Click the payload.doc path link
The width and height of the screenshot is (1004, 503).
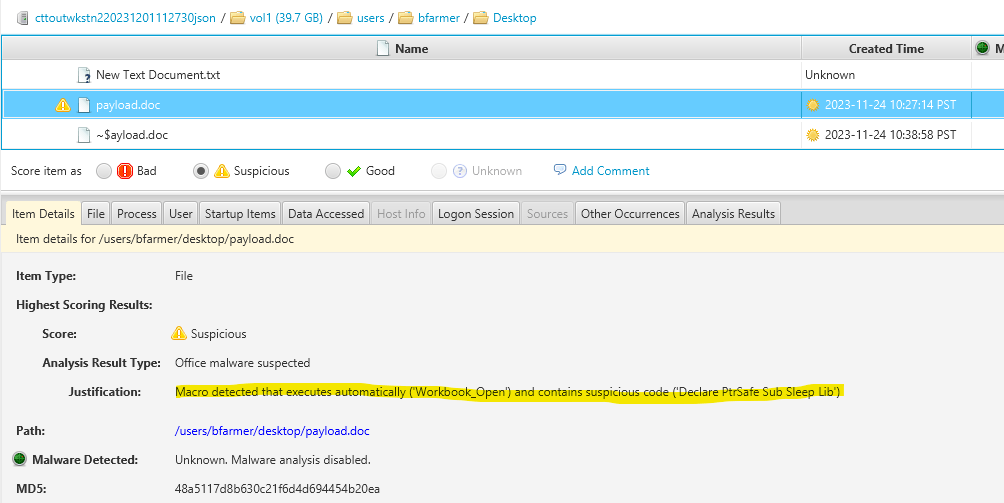(271, 431)
